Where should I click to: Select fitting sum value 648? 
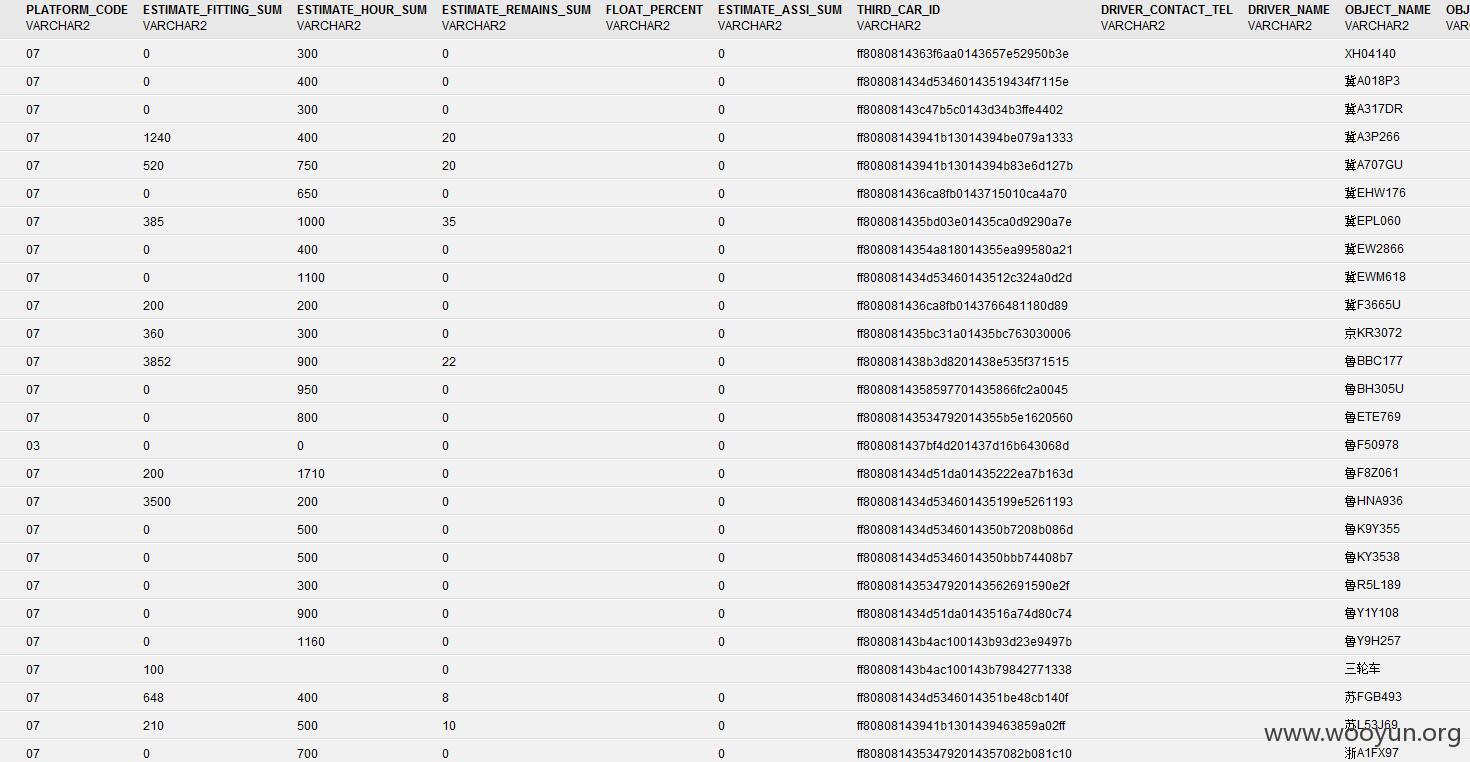(154, 698)
